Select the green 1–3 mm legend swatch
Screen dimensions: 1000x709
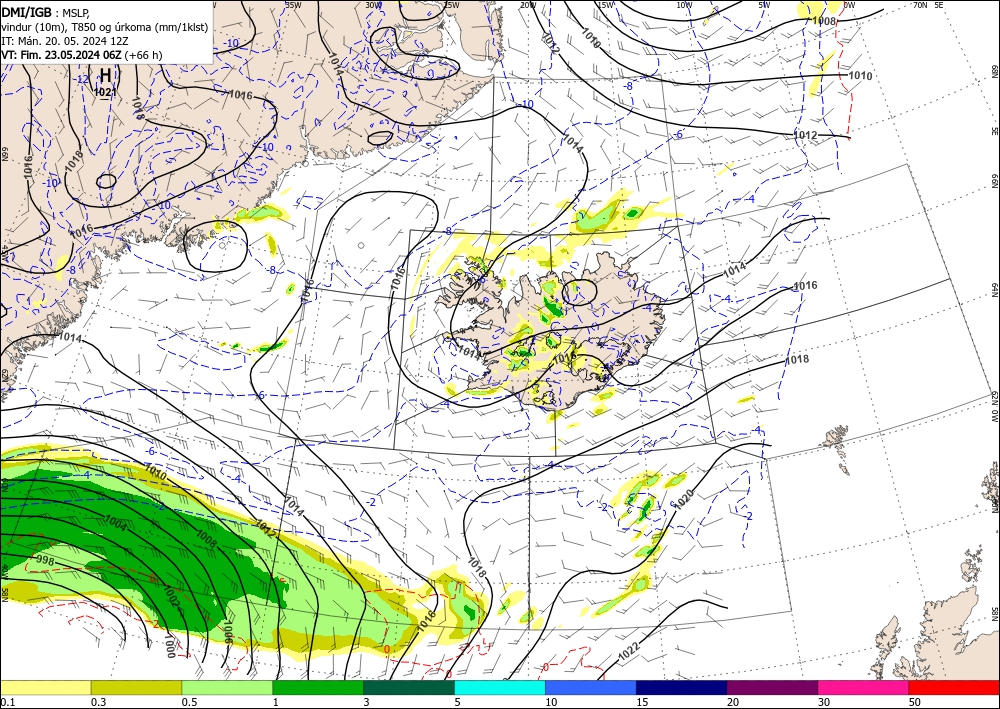(318, 687)
